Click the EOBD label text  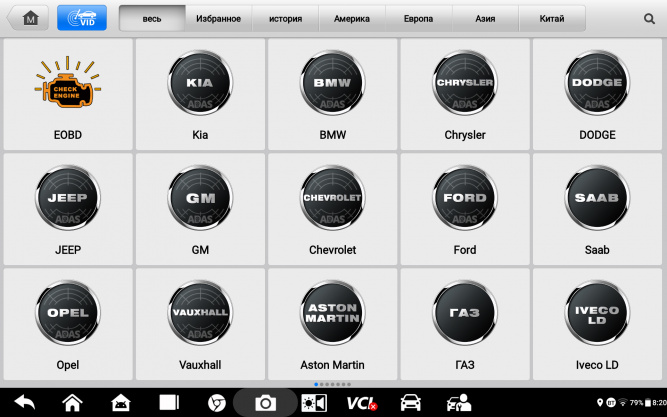pyautogui.click(x=68, y=135)
